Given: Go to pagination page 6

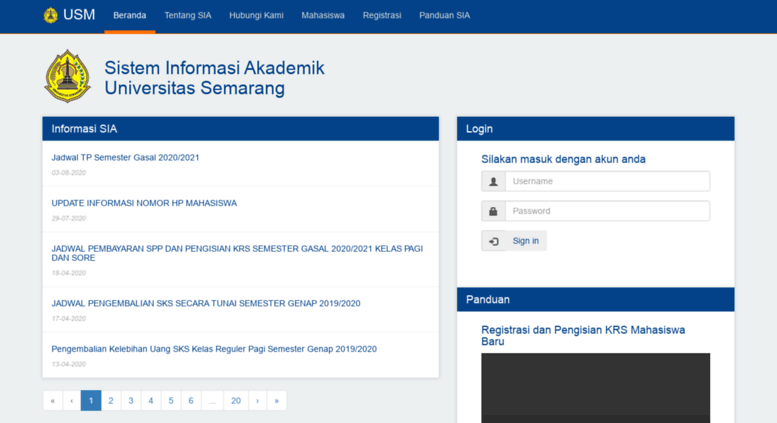Looking at the screenshot, I should tap(191, 401).
